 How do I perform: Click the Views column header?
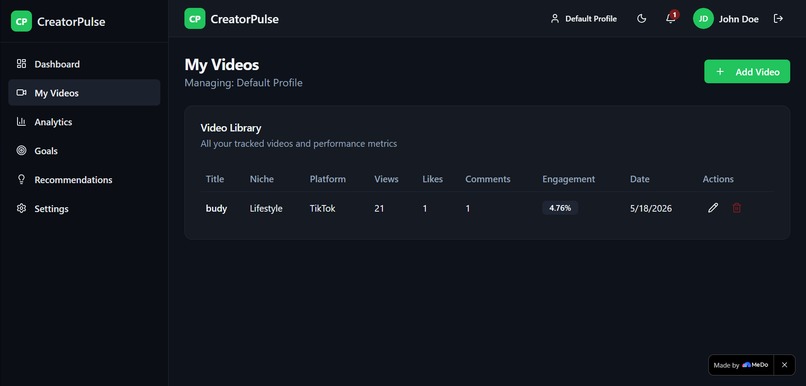coord(386,179)
